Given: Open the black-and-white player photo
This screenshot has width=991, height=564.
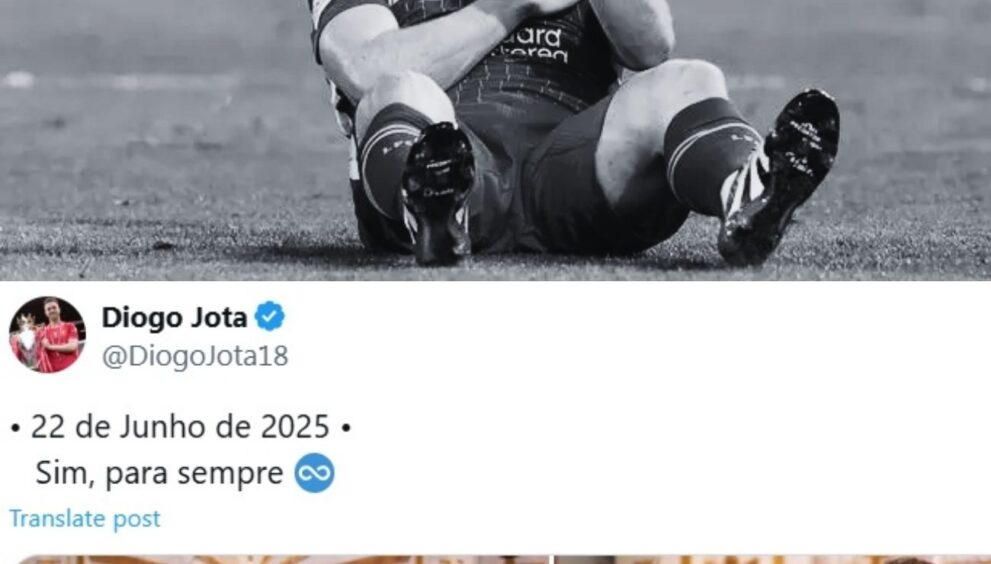Looking at the screenshot, I should [x=496, y=140].
